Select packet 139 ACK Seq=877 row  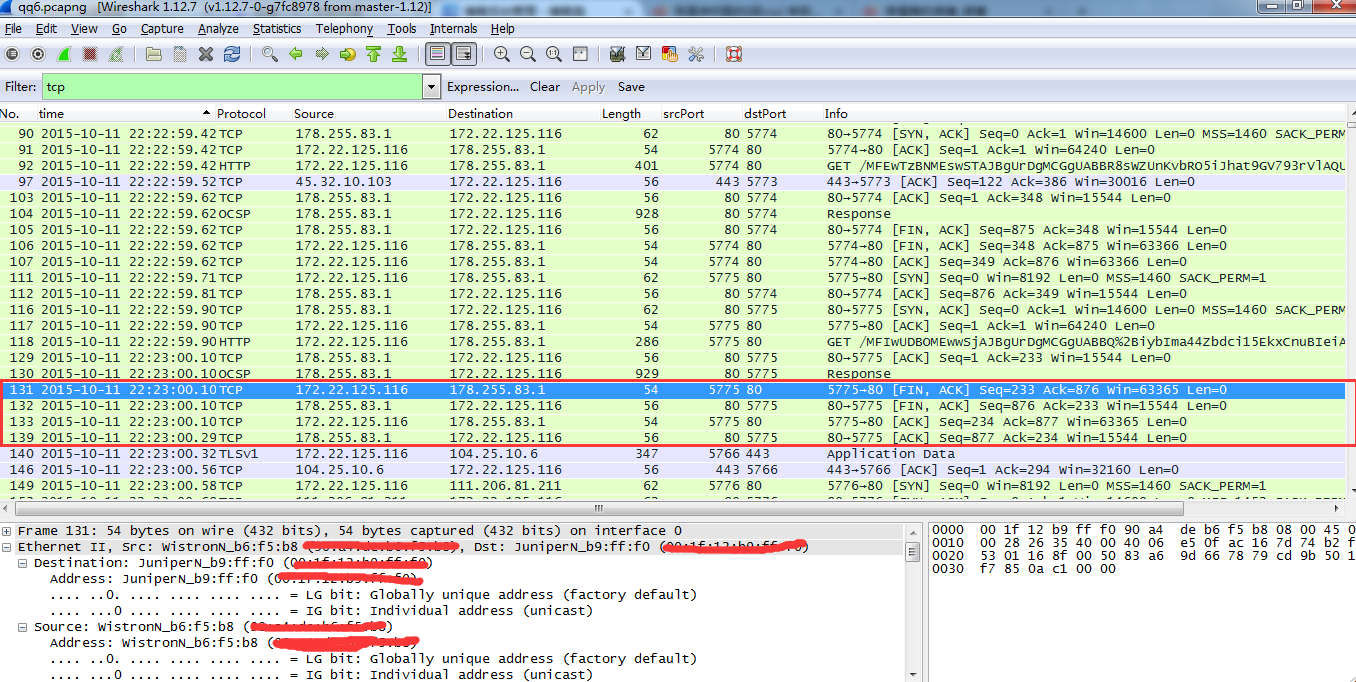pos(673,438)
